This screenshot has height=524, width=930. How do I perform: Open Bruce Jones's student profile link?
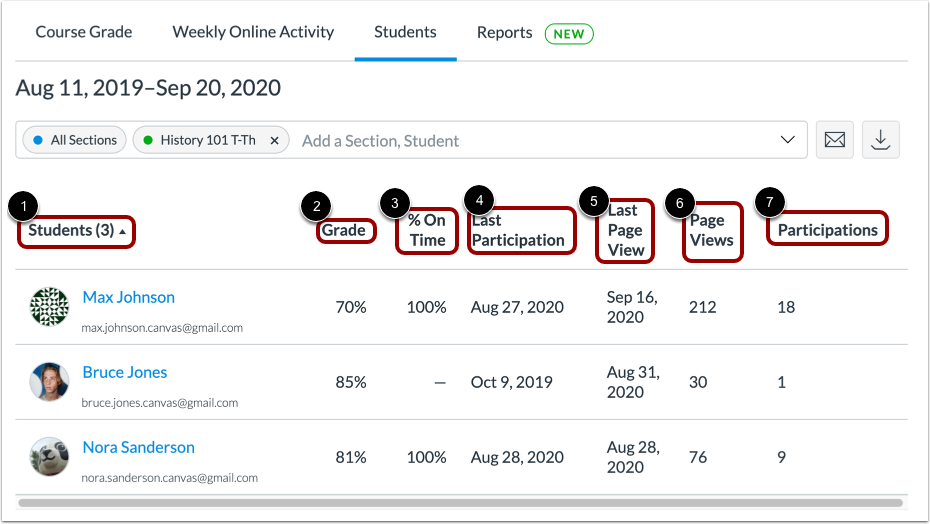125,372
